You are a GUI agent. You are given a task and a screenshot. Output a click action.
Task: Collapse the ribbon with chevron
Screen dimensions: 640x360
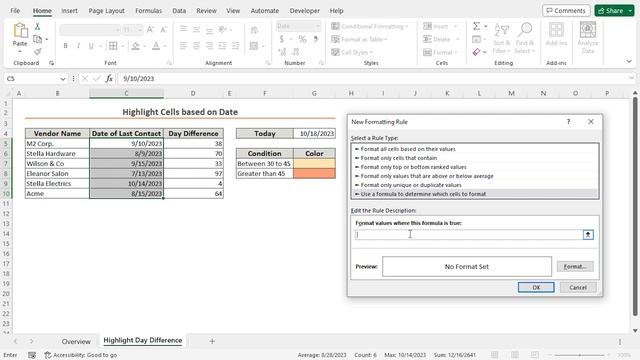[x=629, y=61]
